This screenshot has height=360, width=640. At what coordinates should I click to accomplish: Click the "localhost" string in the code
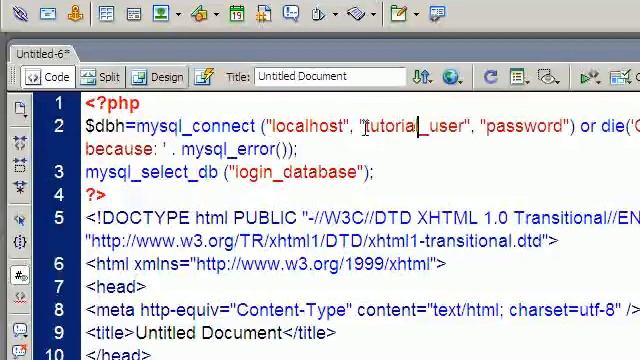pyautogui.click(x=307, y=126)
